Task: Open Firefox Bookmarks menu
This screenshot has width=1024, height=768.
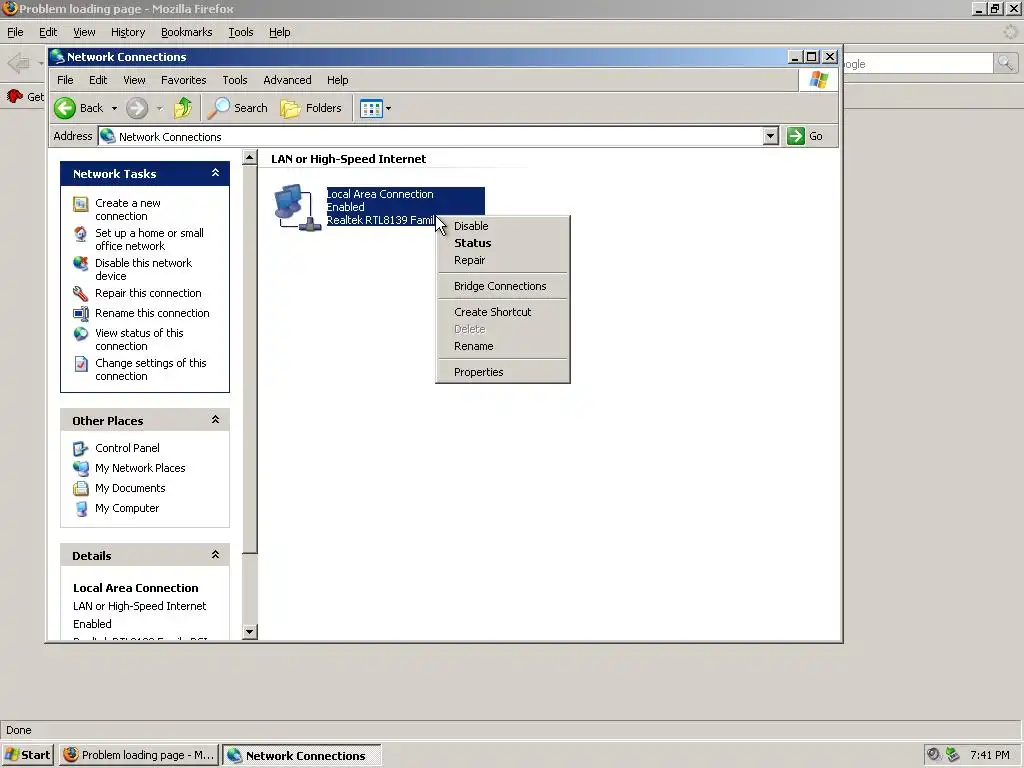Action: [x=187, y=32]
